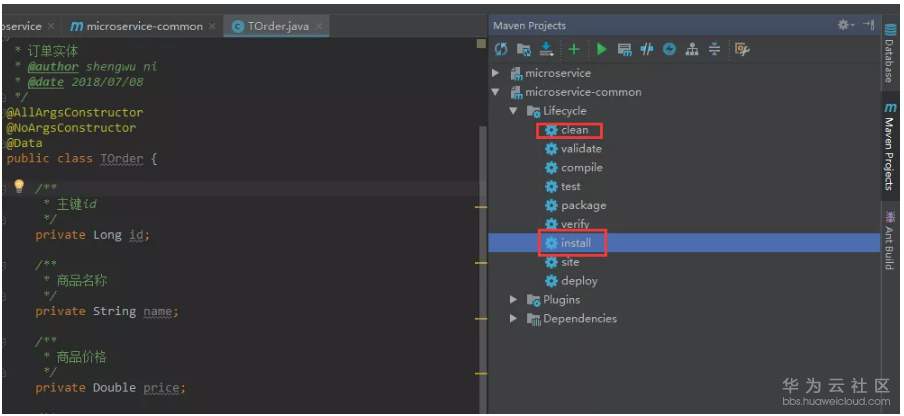Image resolution: width=904 pixels, height=416 pixels.
Task: Expand the Dependencies folder
Action: [514, 319]
